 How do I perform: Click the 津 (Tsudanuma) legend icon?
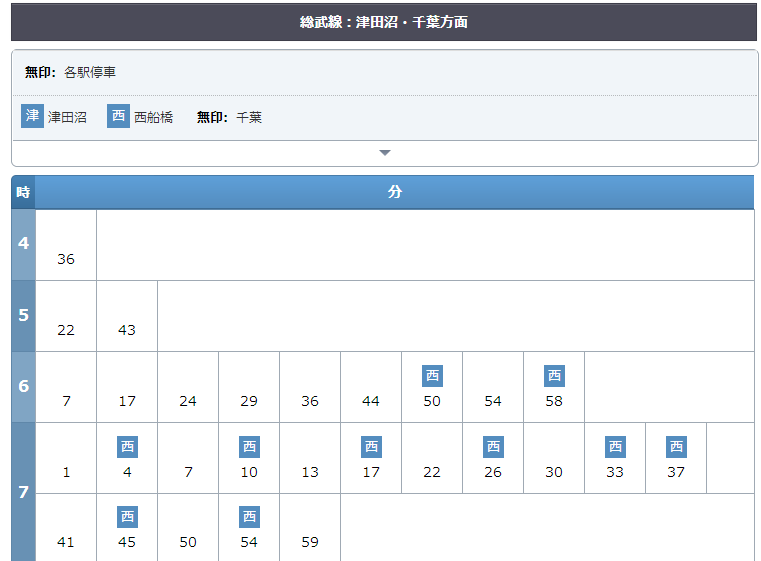(x=33, y=116)
